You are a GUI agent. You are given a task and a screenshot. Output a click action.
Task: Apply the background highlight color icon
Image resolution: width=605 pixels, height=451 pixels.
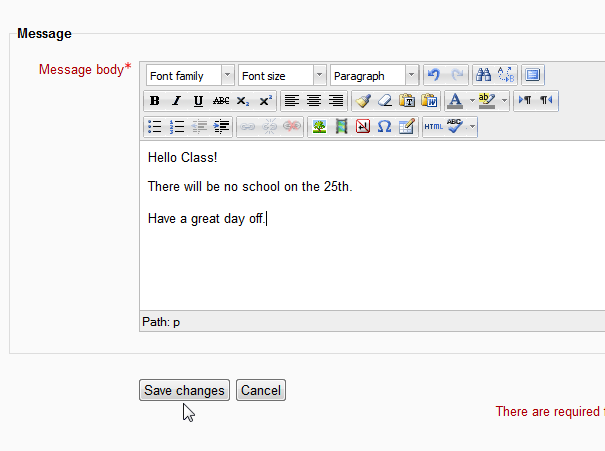(x=487, y=101)
